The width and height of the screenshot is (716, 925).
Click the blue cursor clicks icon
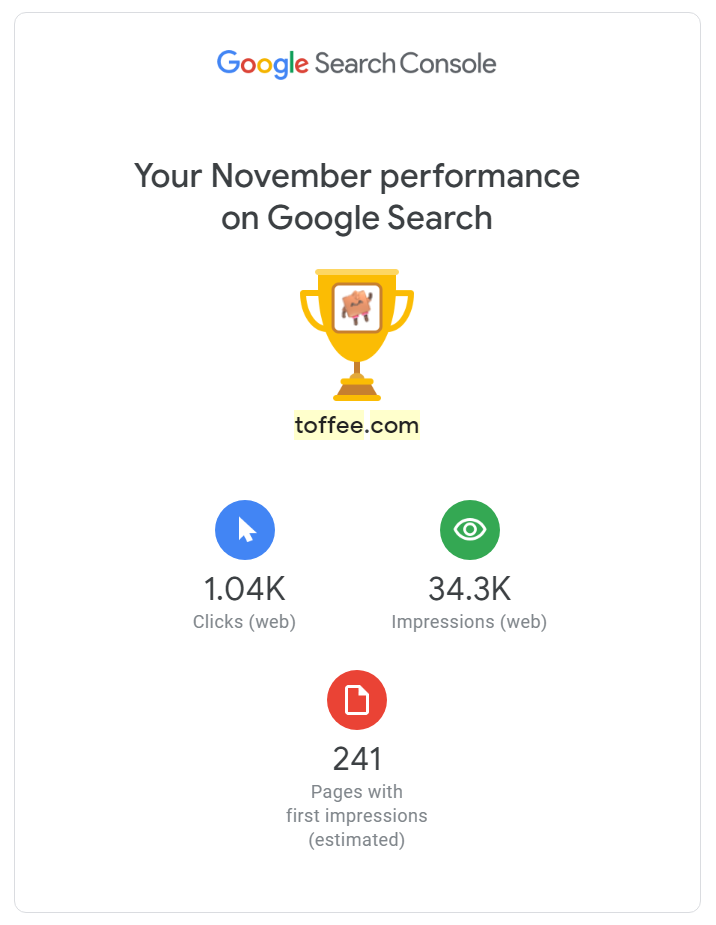pos(245,530)
